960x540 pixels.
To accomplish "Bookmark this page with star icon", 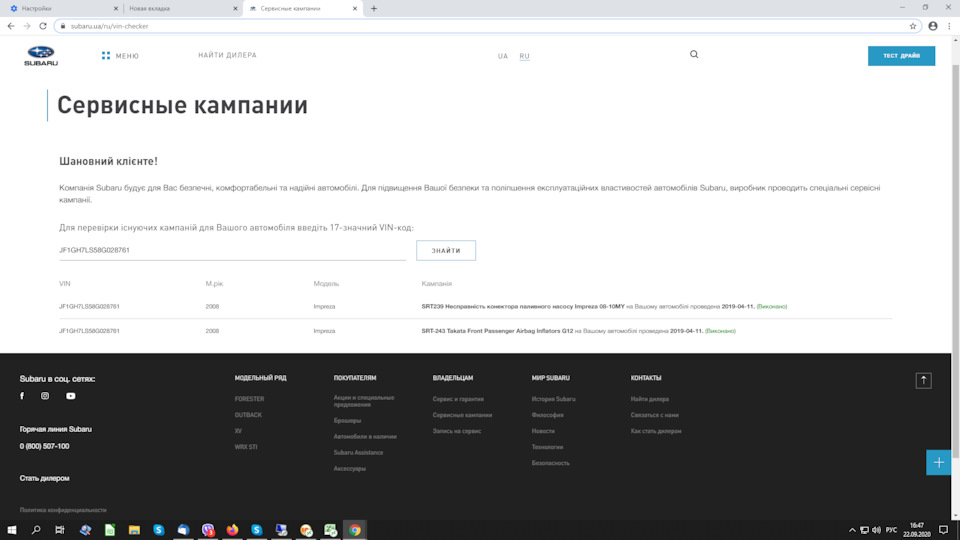I will pos(912,26).
